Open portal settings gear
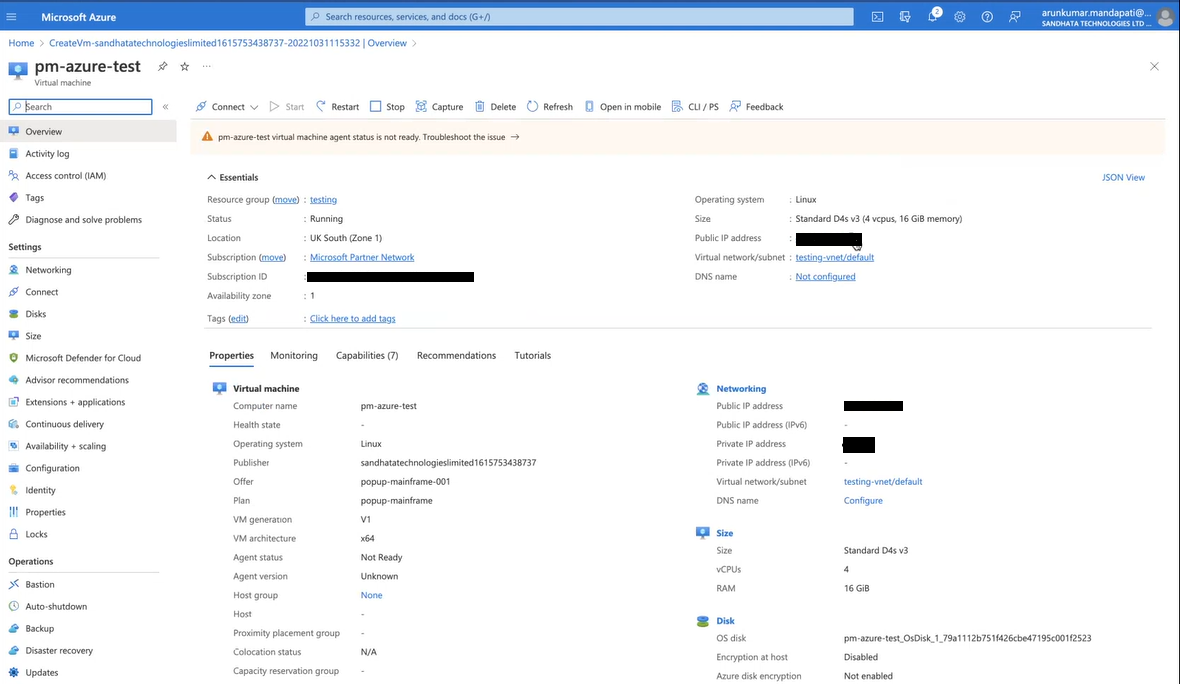This screenshot has width=1180, height=684. click(960, 17)
